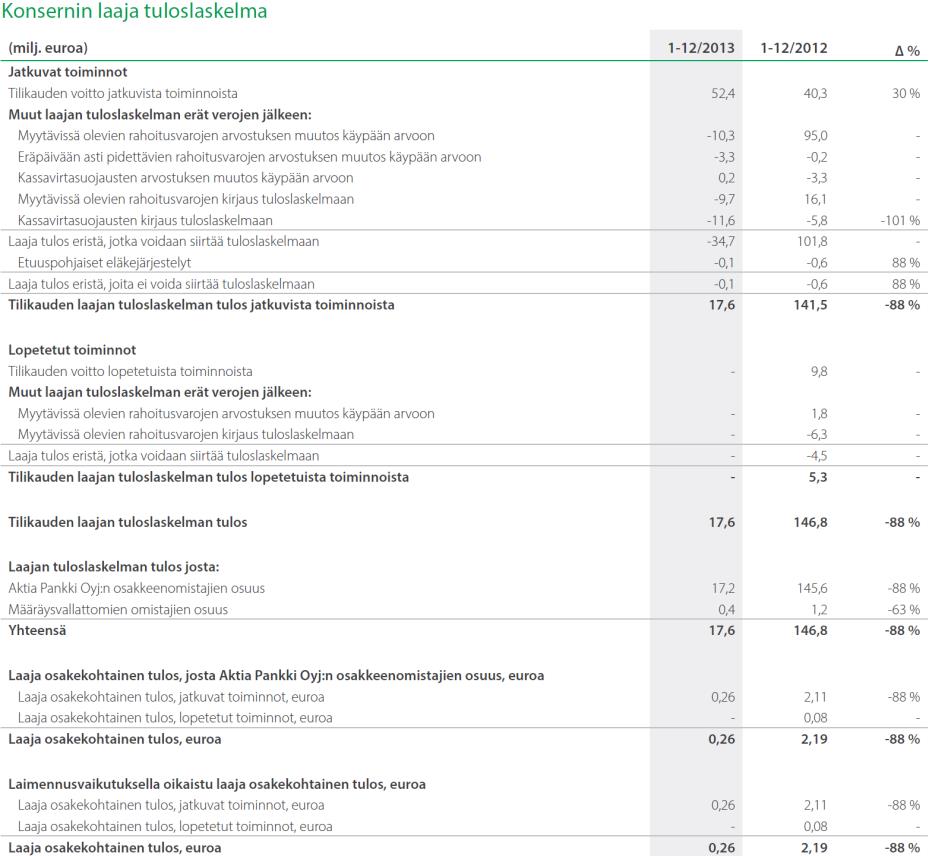This screenshot has height=856, width=929.
Task: Select 'Tilikauden laajan tuloslaskelman tulos lopetetuista toiminnoista' label
Action: (209, 477)
